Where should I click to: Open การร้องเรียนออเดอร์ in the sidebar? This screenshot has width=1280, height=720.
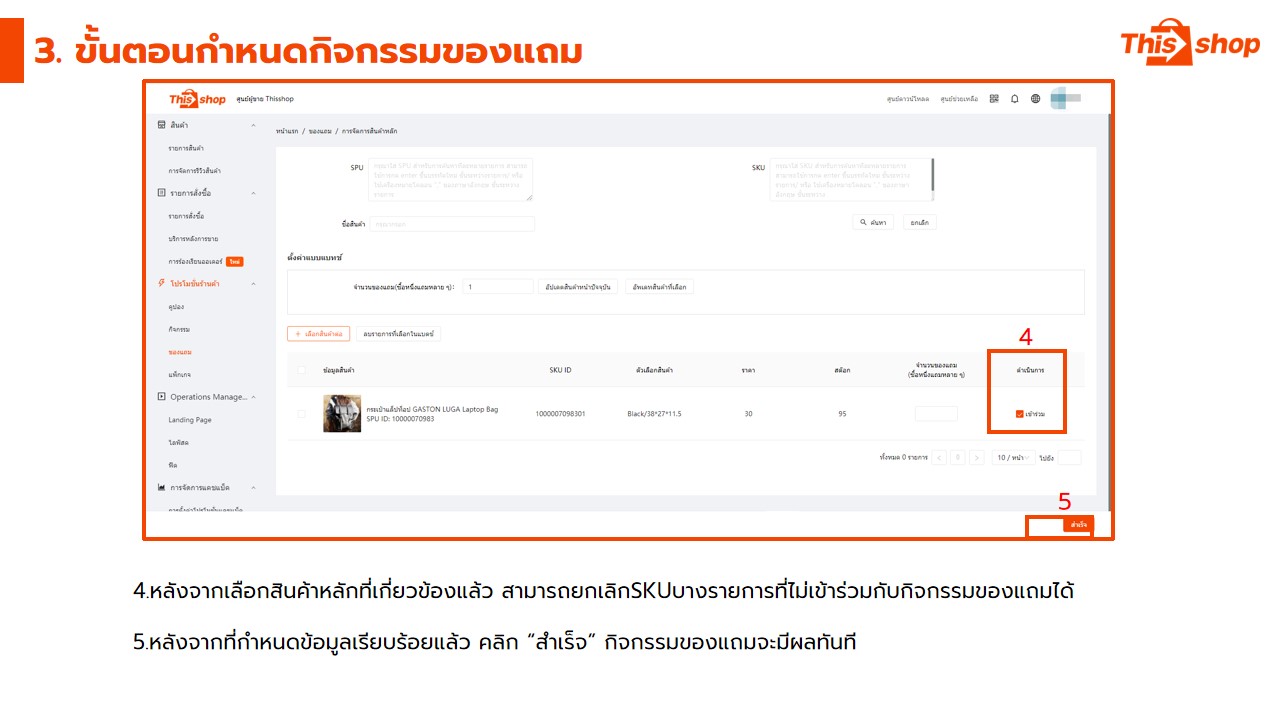click(196, 261)
